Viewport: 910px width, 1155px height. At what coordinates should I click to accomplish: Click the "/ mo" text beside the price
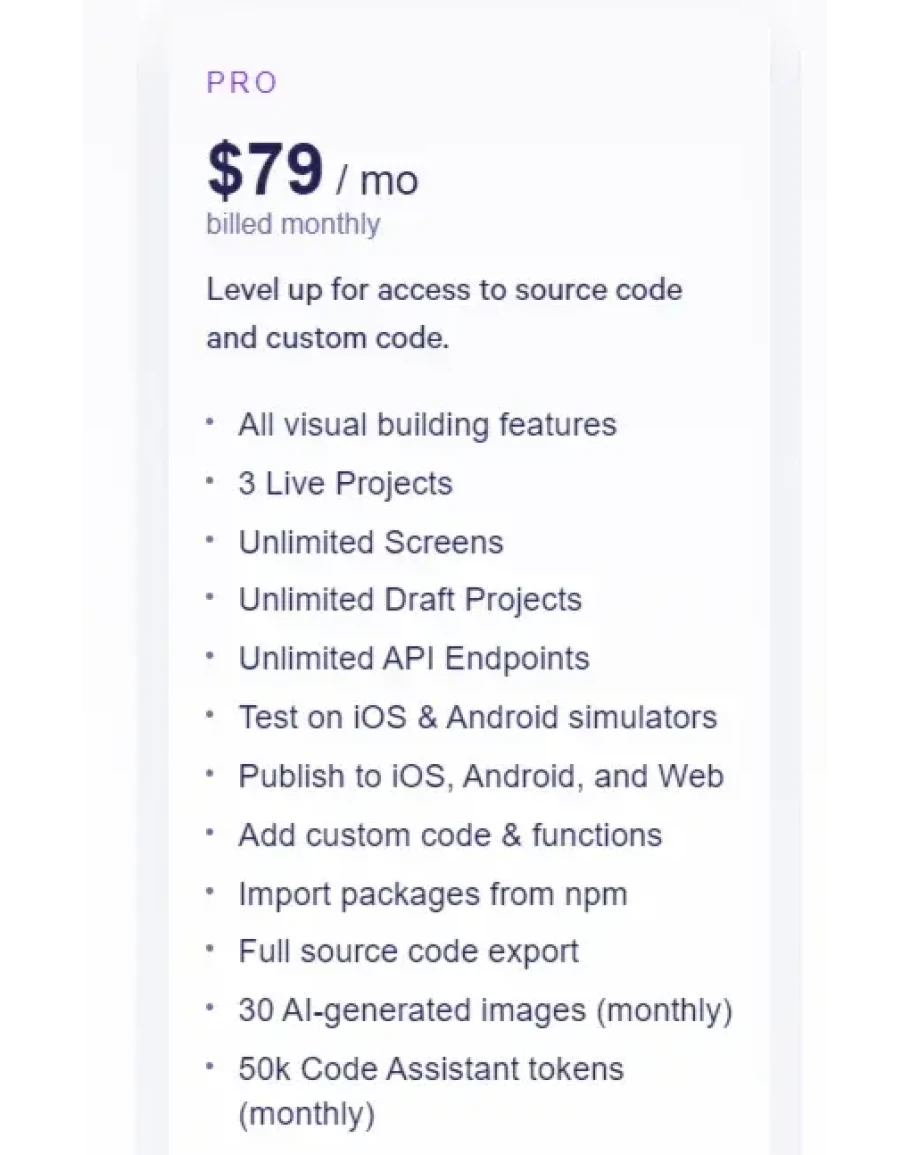click(x=377, y=180)
